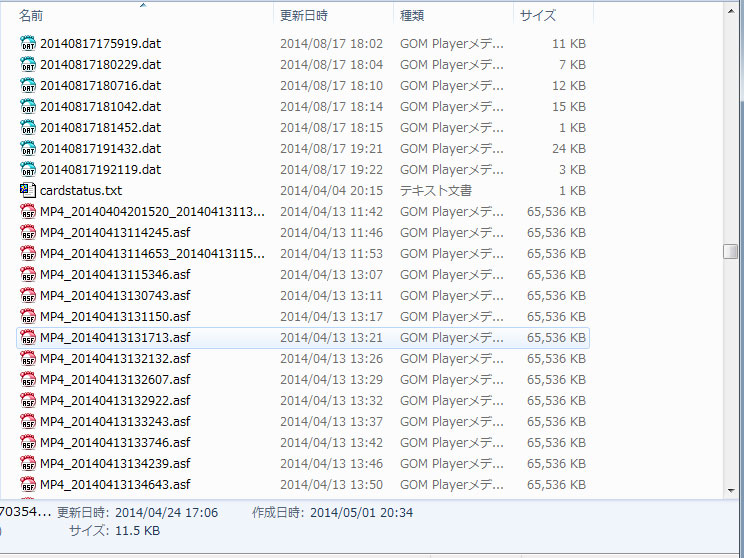Select file name 20140817192119.dat
Screen dimensions: 744x558
point(101,169)
